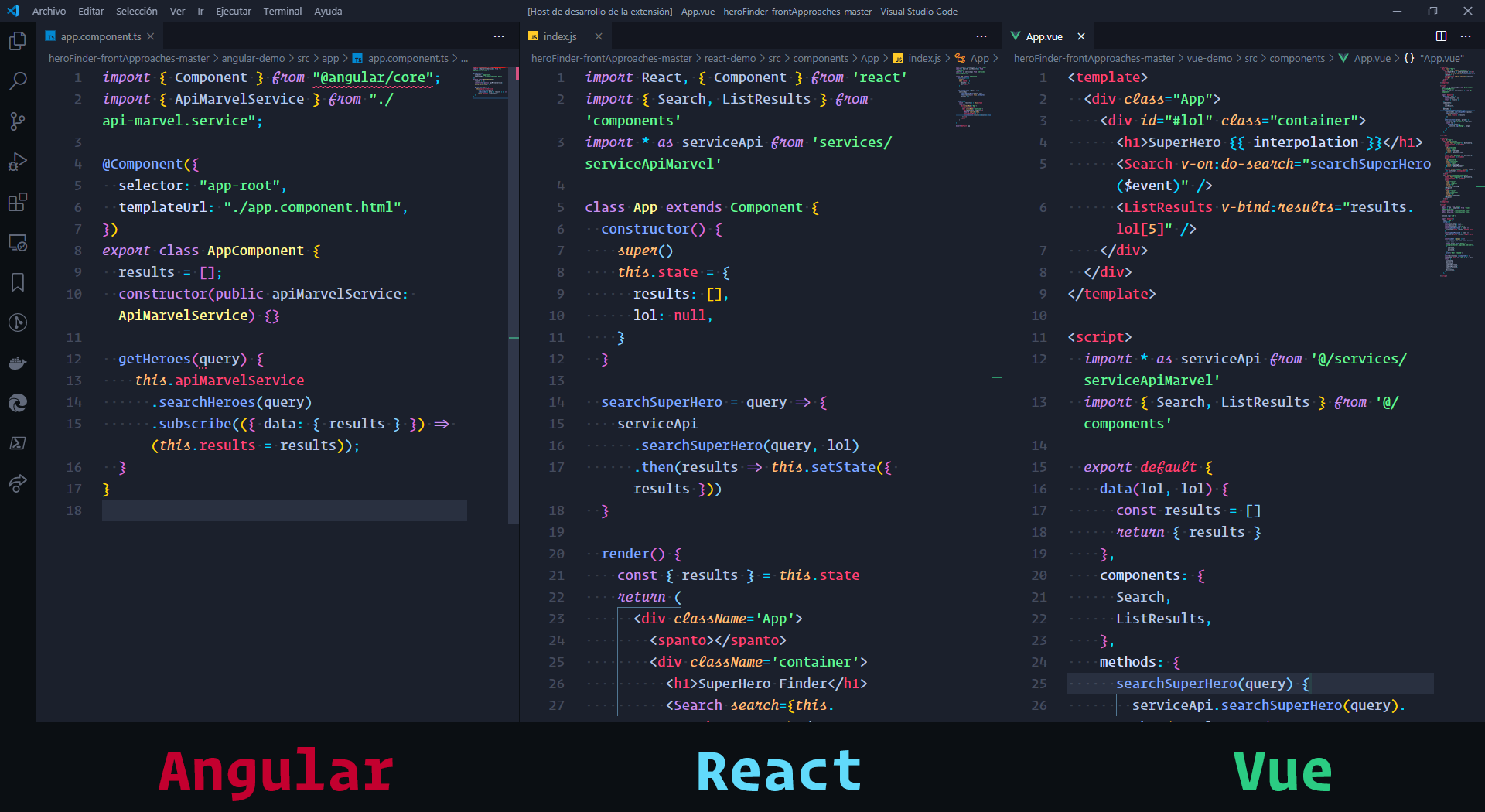Click index.js in the middle breadcrumb
Image resolution: width=1485 pixels, height=812 pixels.
tap(924, 58)
